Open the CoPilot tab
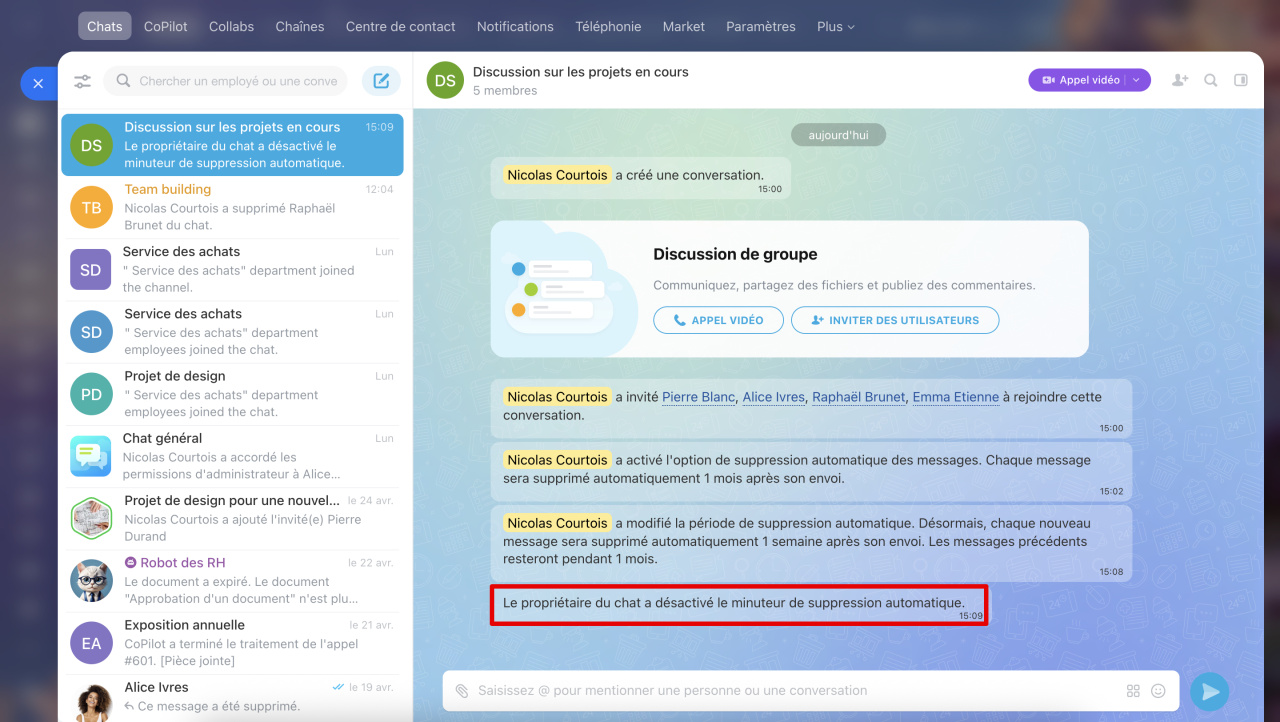 (166, 27)
